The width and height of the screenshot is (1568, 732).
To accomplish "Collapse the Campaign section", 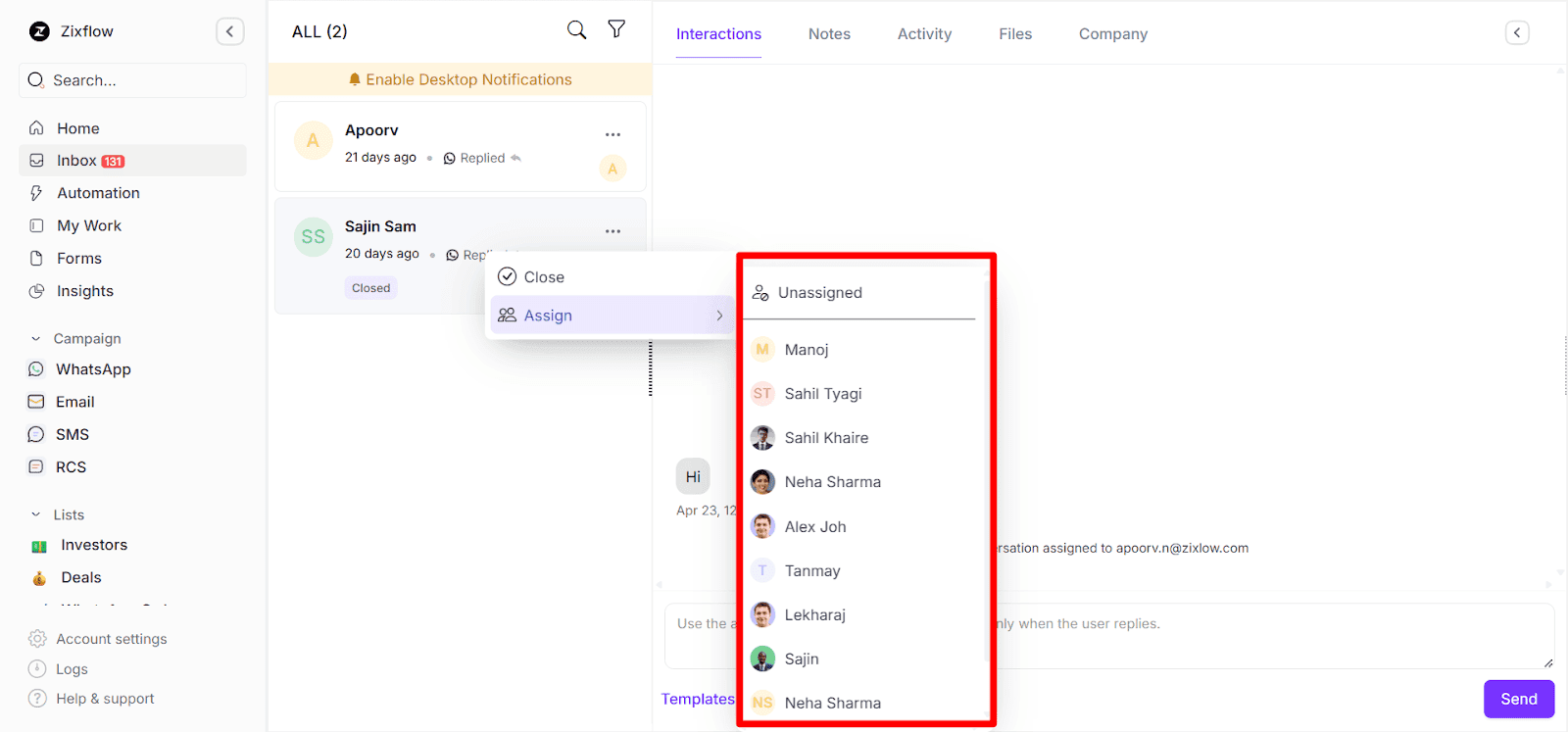I will coord(36,339).
